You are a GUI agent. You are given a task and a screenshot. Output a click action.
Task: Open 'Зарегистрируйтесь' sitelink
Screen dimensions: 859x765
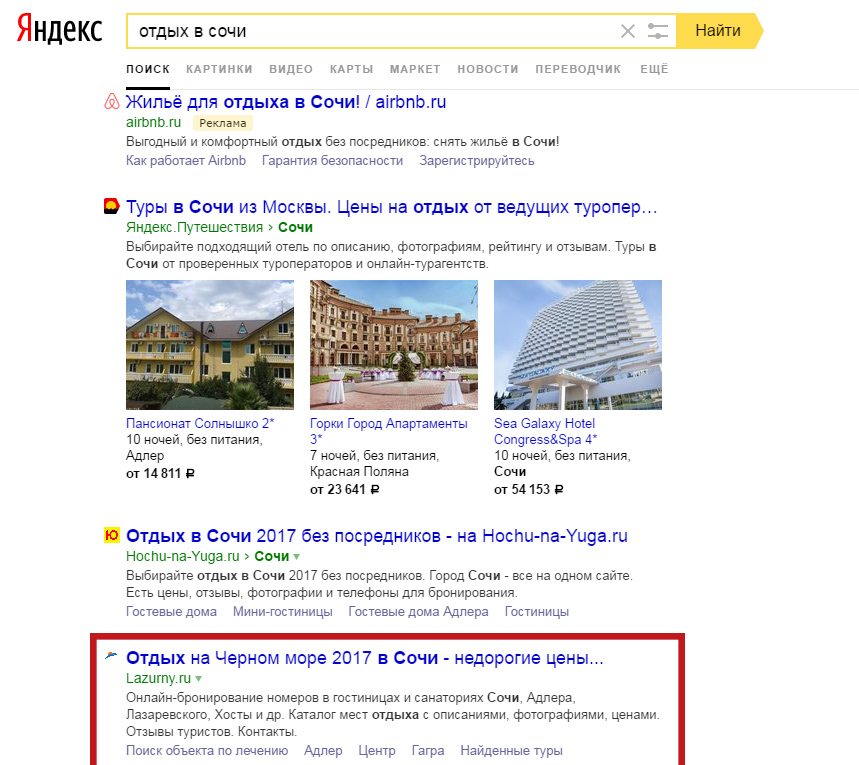(x=477, y=161)
